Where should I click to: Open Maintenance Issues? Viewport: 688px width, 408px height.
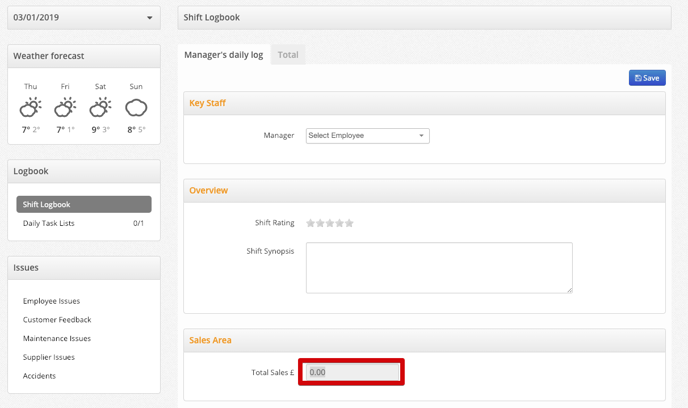click(57, 339)
